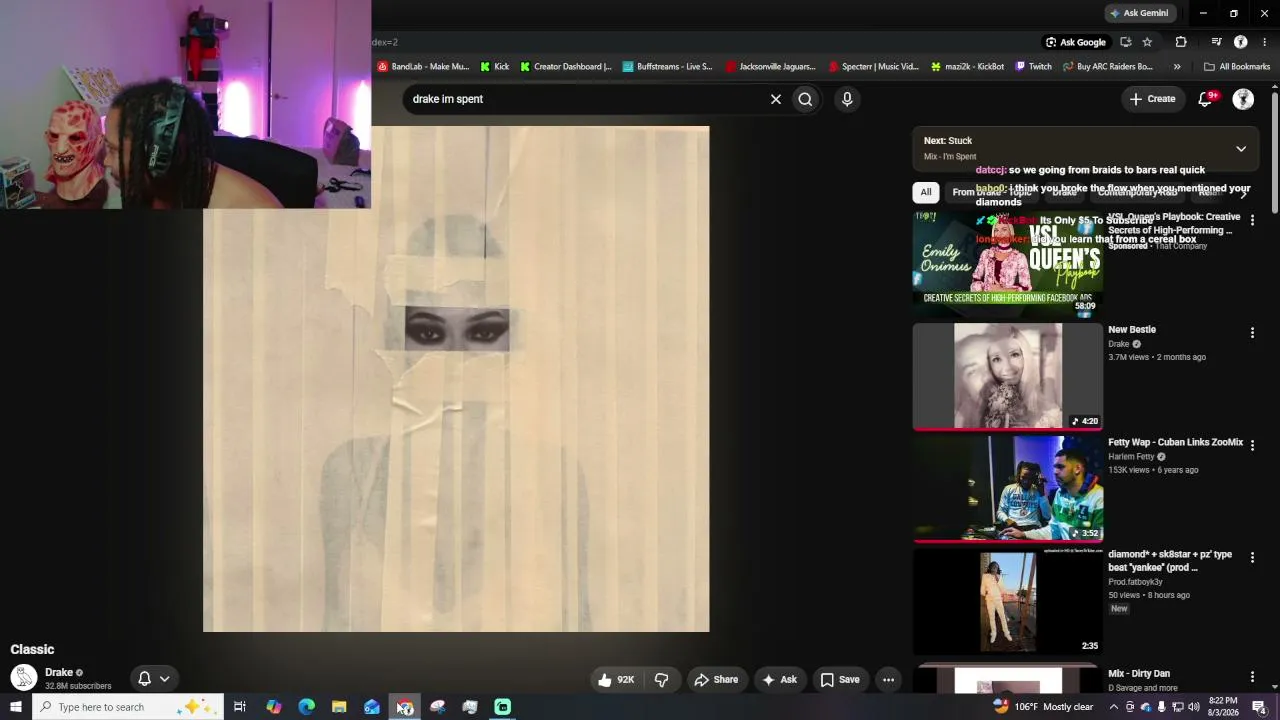This screenshot has width=1280, height=720.
Task: Open the volume control in system tray
Action: point(1193,707)
